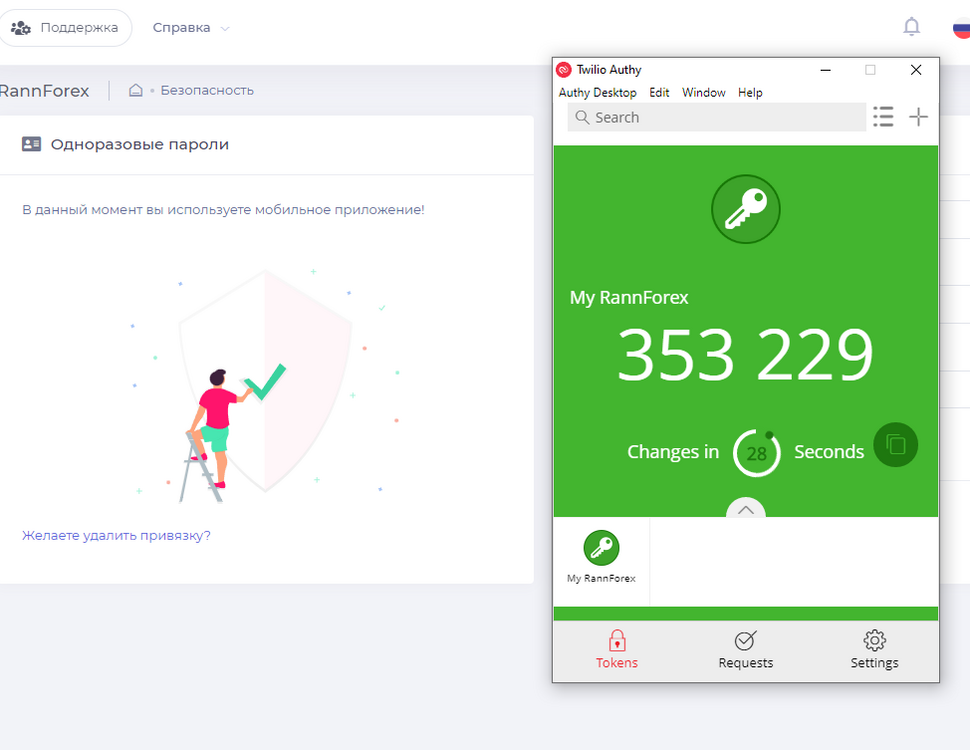
Task: Click the Russian flag language icon
Action: click(961, 28)
